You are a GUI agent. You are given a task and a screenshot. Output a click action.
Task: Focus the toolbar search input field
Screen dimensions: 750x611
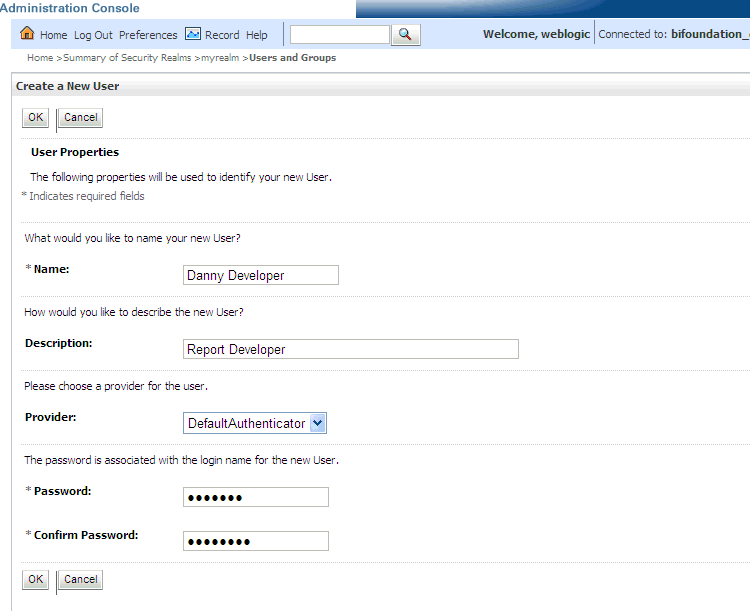[340, 35]
